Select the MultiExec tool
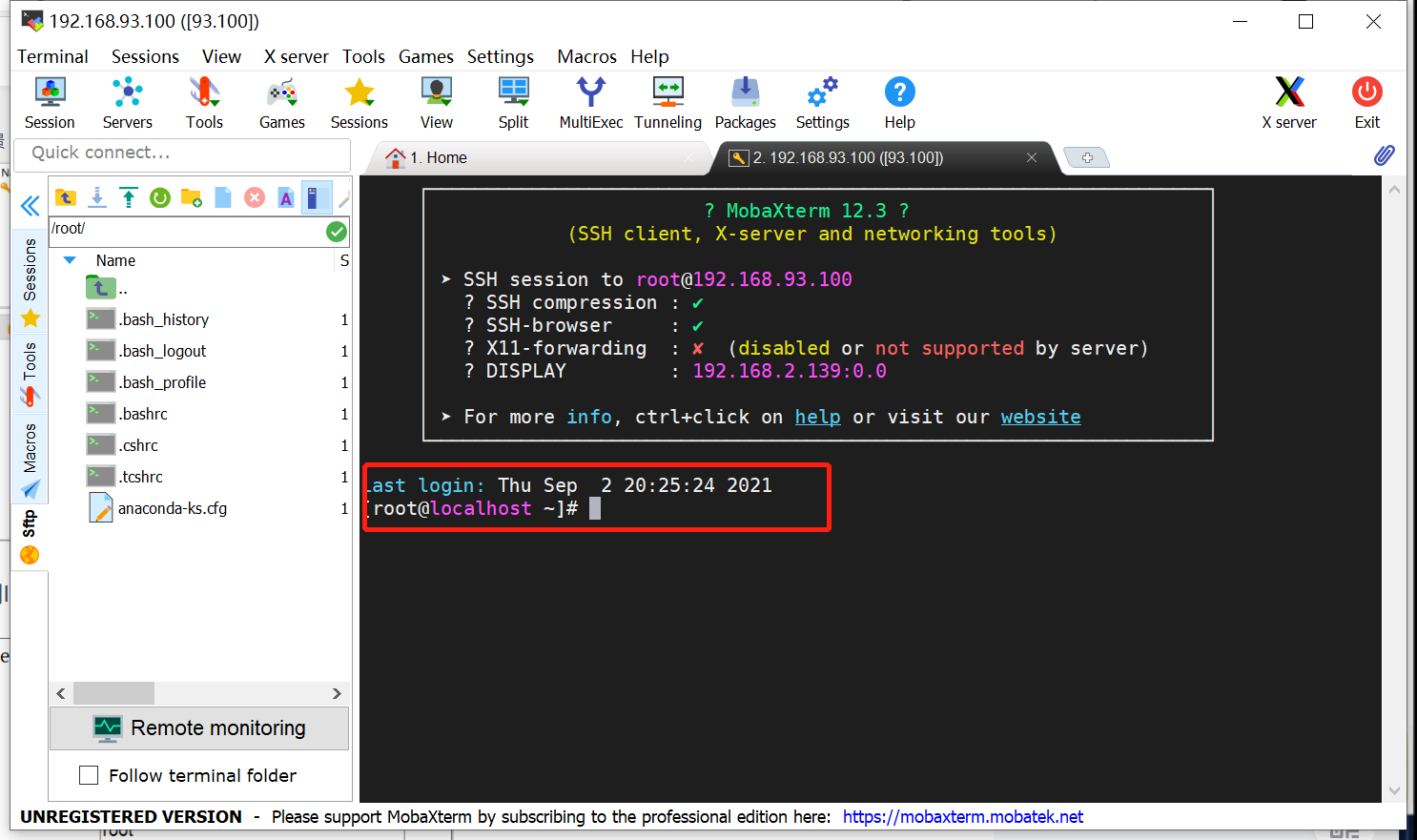The width and height of the screenshot is (1417, 840). pos(590,102)
